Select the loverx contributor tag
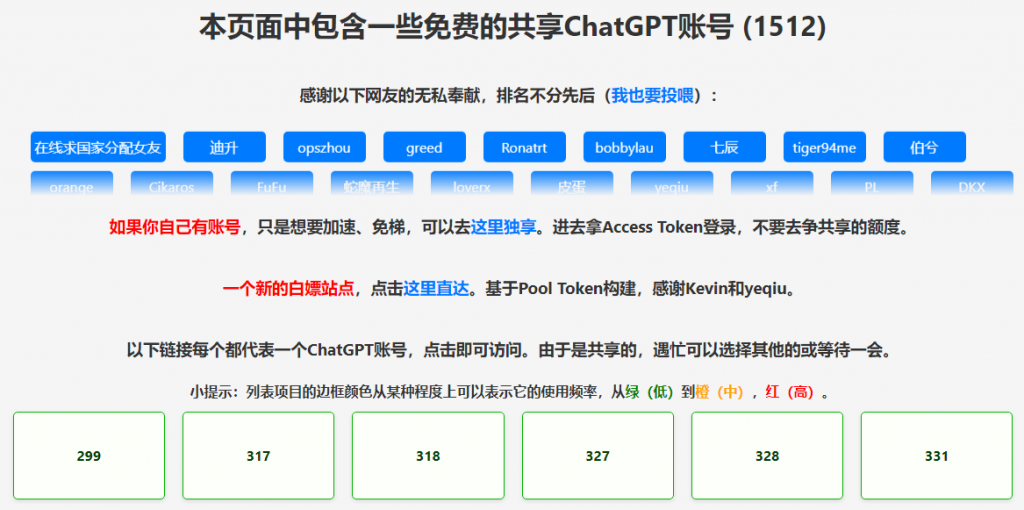This screenshot has width=1024, height=510. [x=472, y=183]
